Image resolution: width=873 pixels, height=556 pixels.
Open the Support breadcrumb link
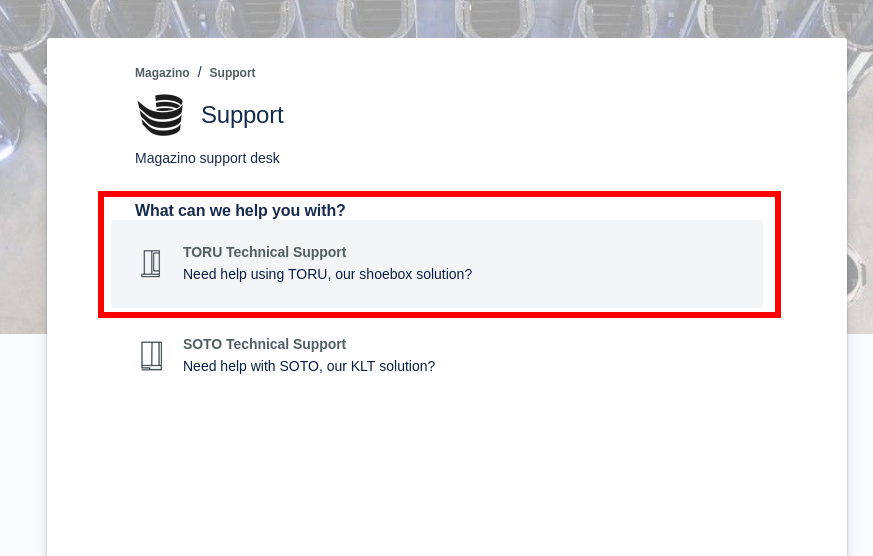(232, 73)
